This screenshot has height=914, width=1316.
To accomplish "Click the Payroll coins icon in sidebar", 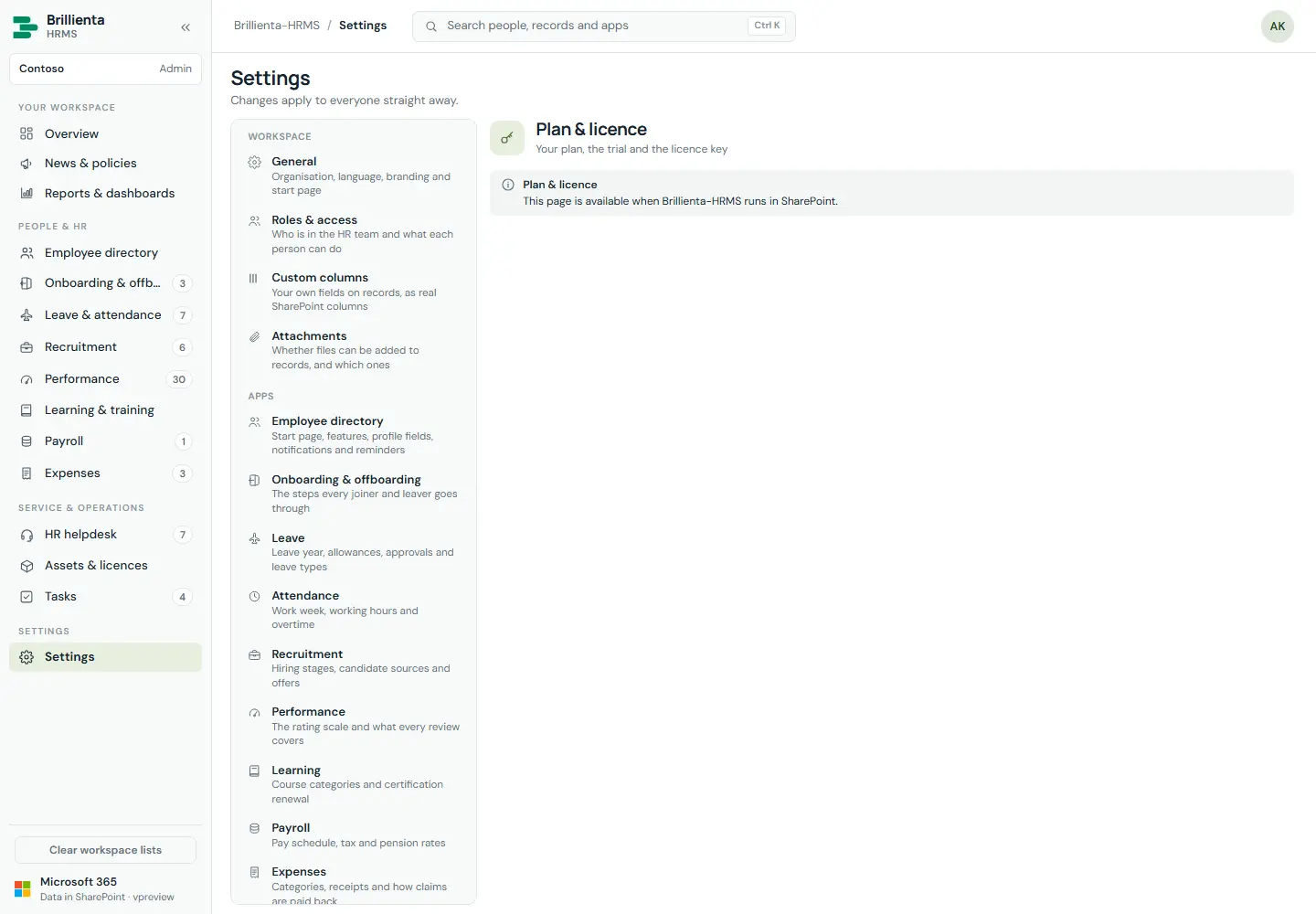I will (x=27, y=441).
